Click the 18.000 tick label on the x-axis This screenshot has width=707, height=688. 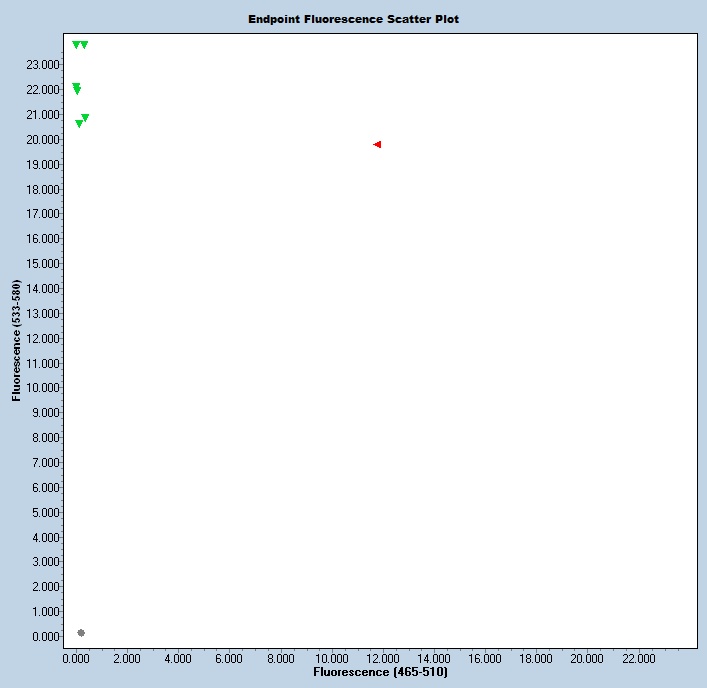(x=537, y=658)
